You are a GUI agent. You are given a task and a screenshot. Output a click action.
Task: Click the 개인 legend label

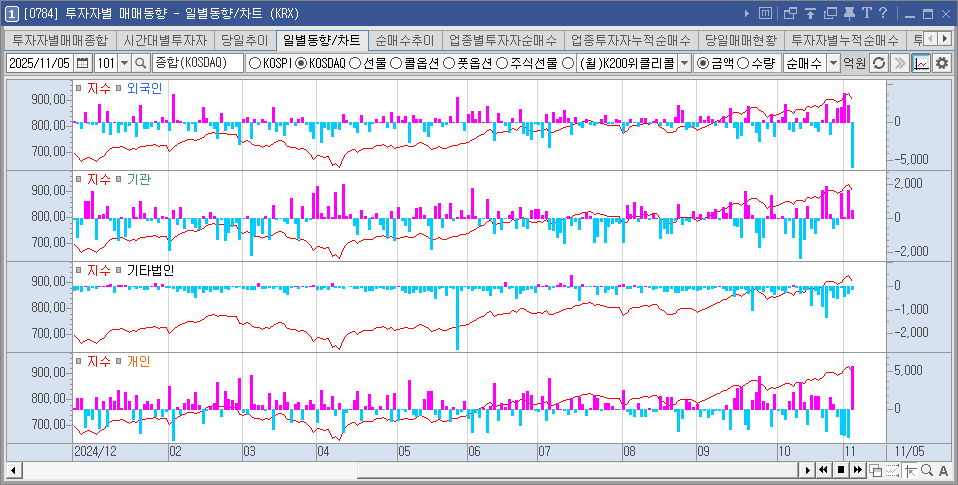139,361
